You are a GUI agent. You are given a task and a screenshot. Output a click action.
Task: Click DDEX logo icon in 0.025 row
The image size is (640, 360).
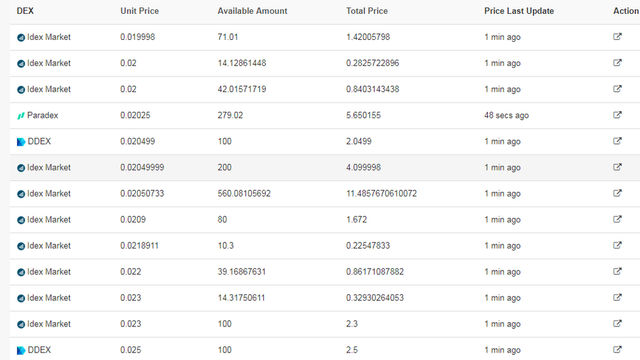pyautogui.click(x=21, y=351)
